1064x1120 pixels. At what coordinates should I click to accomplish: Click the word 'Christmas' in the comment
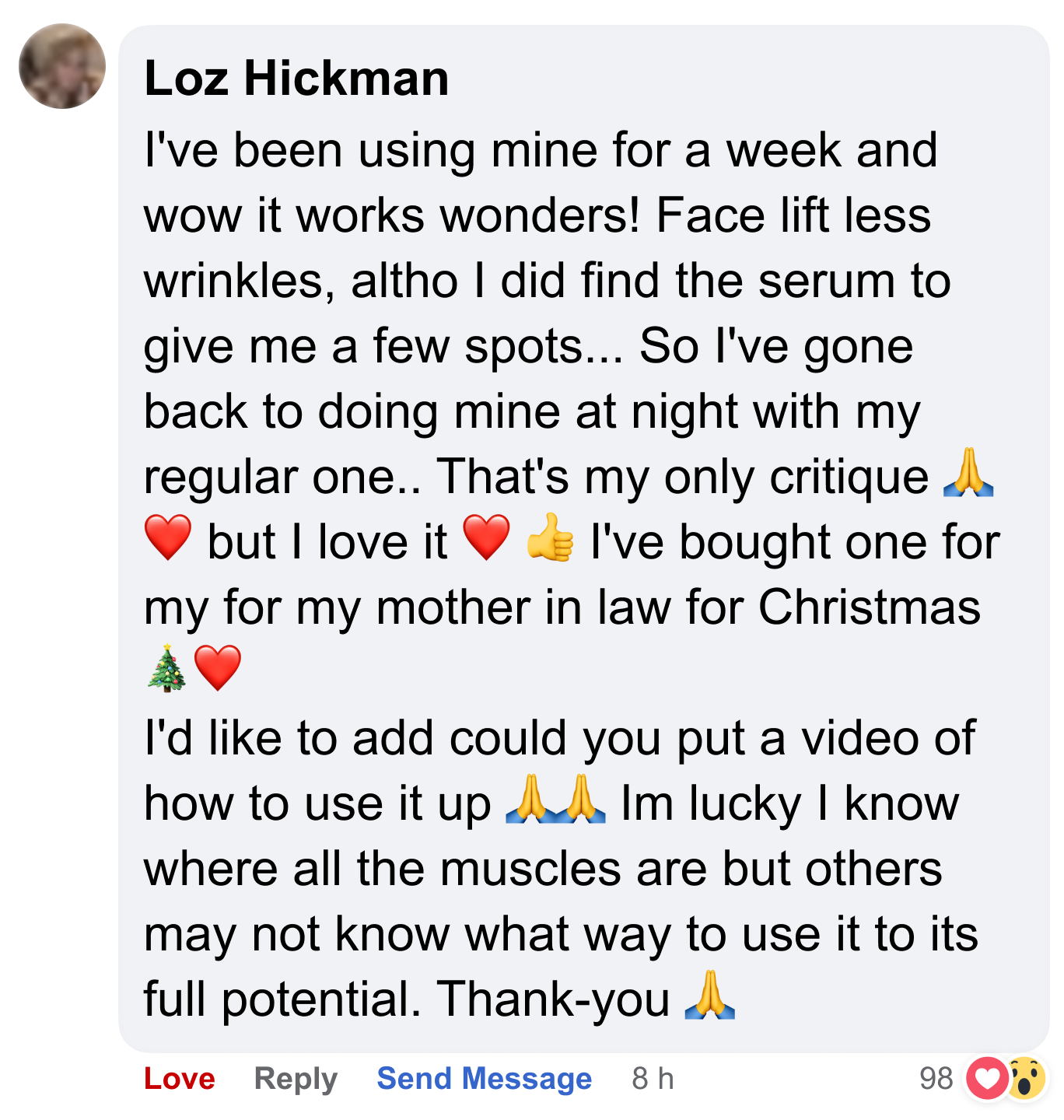(x=870, y=607)
